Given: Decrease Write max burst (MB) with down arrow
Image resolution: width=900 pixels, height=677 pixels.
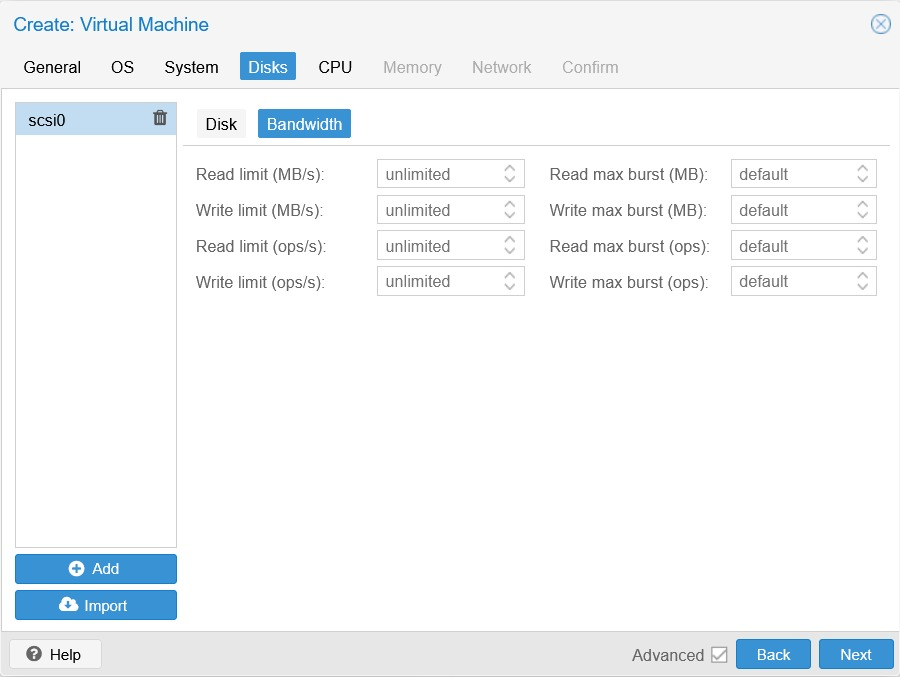Looking at the screenshot, I should coord(863,215).
